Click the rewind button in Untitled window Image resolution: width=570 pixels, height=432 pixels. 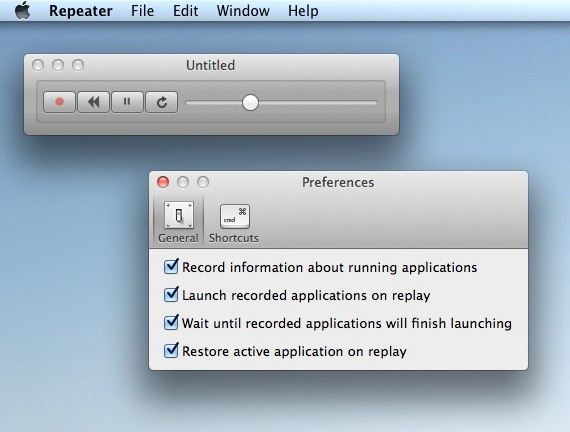pyautogui.click(x=93, y=102)
